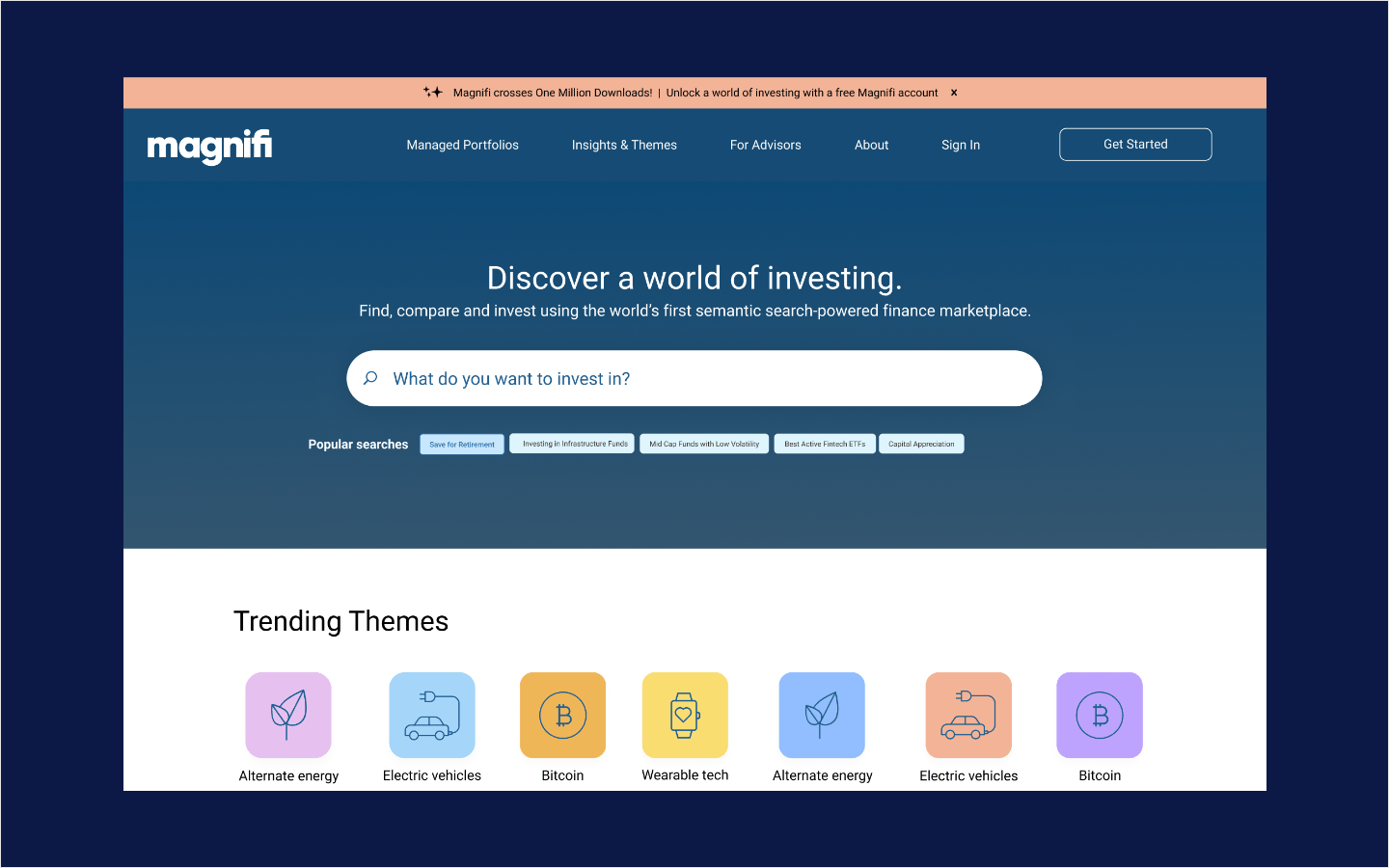The width and height of the screenshot is (1389, 868).
Task: Open the blue Alternate energy leaf icon
Action: pos(822,715)
